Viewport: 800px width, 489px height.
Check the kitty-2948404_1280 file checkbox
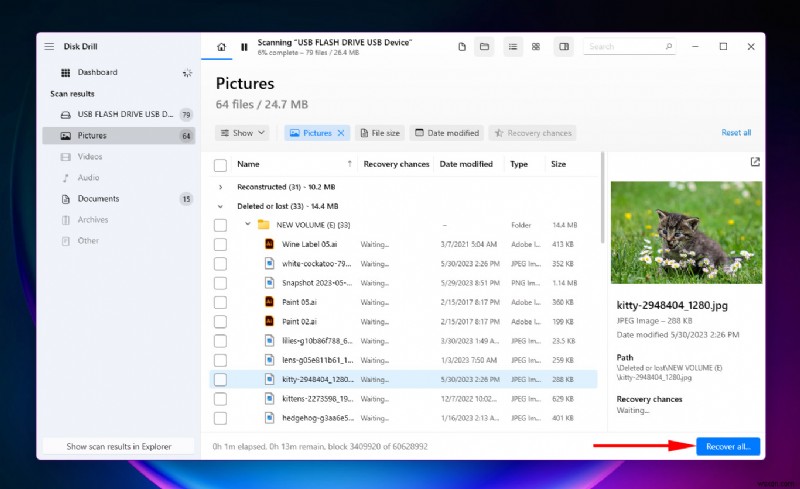220,380
